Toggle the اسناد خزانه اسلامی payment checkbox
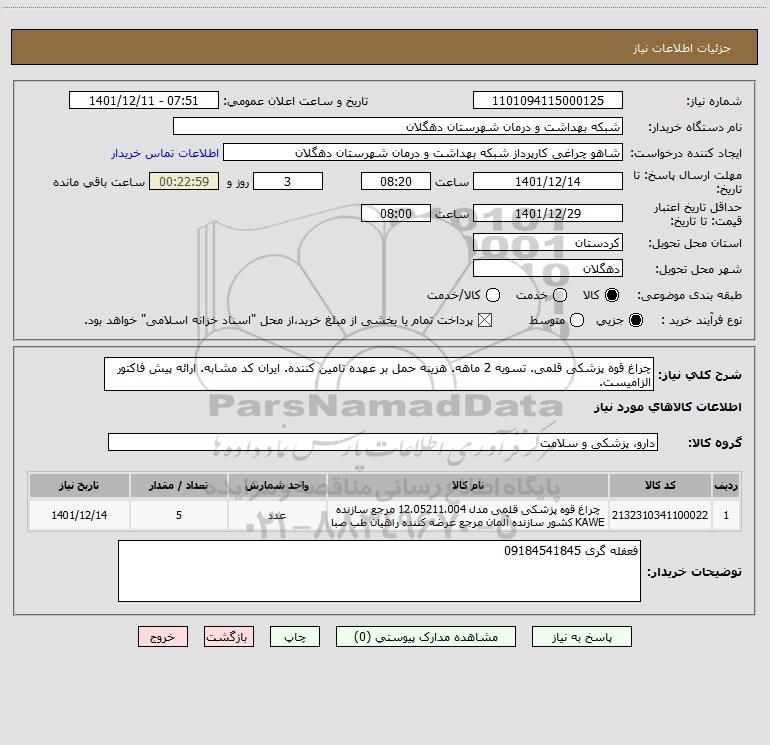This screenshot has height=745, width=770. 485,320
